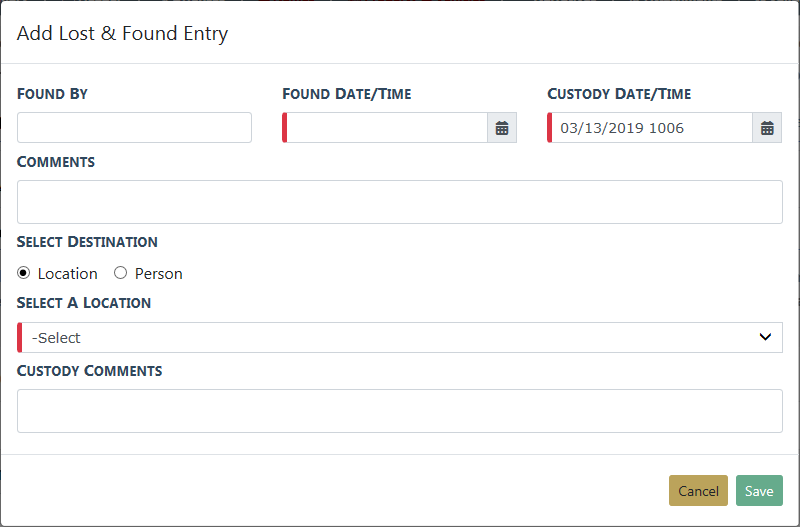Click the Select A Location label
Screen dimensions: 800x527
point(84,302)
